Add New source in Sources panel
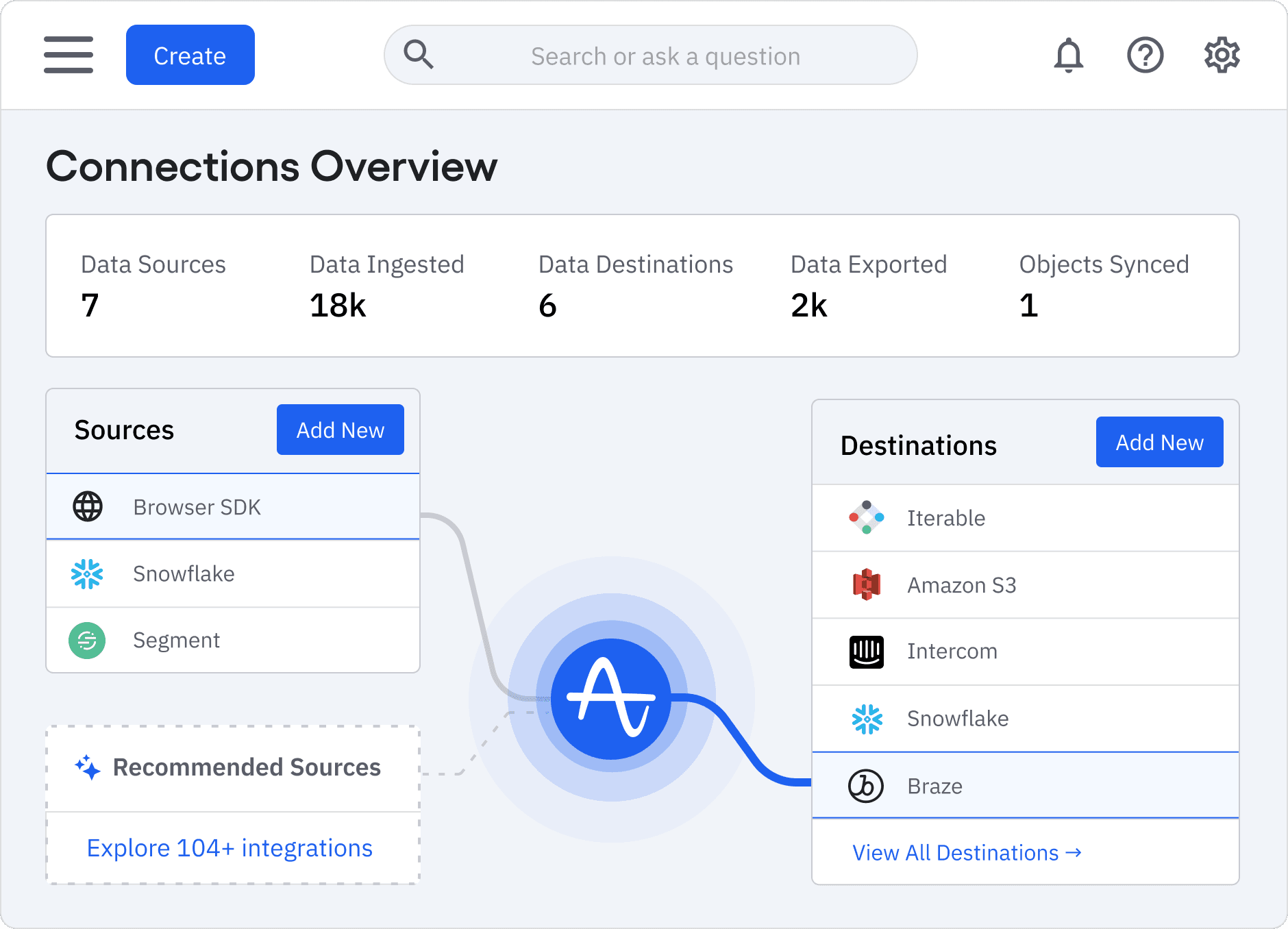This screenshot has height=929, width=1288. click(340, 430)
